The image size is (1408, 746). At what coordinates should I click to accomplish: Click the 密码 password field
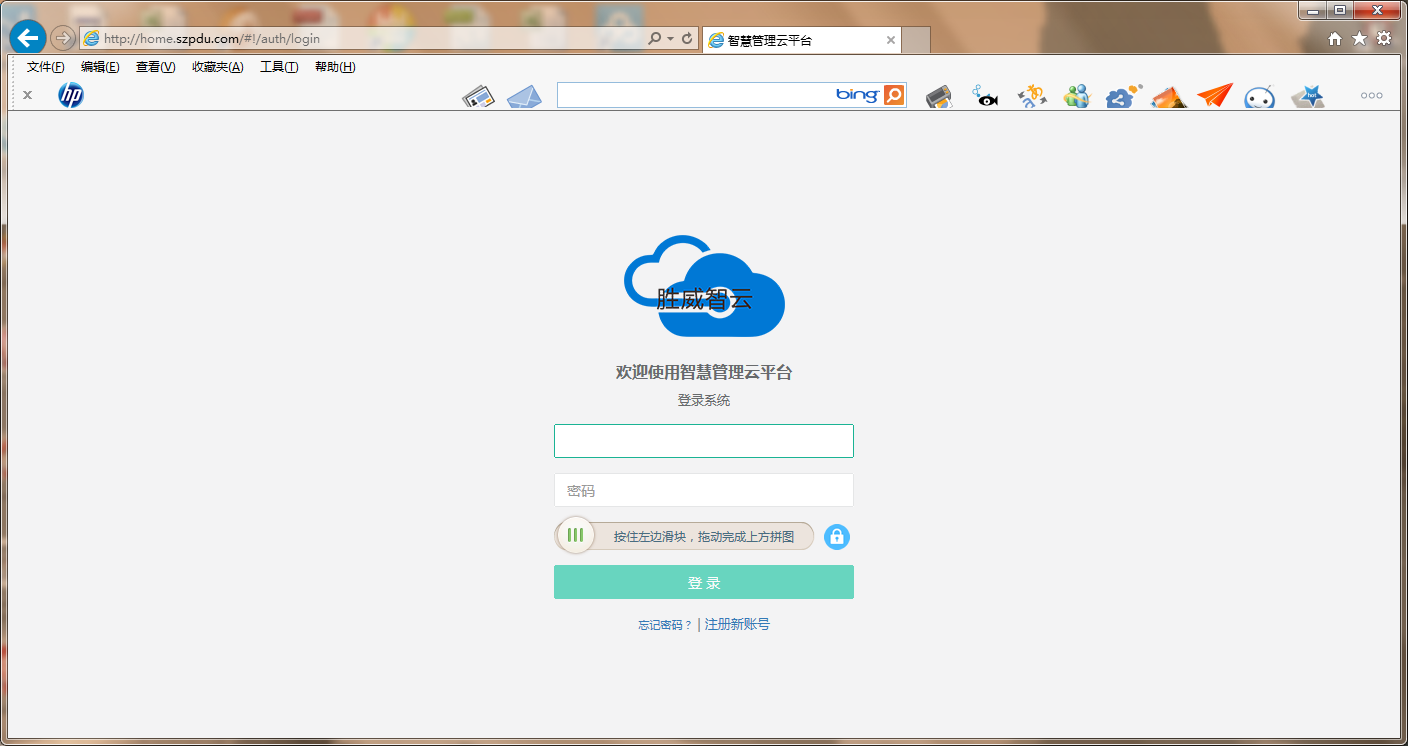pos(704,490)
